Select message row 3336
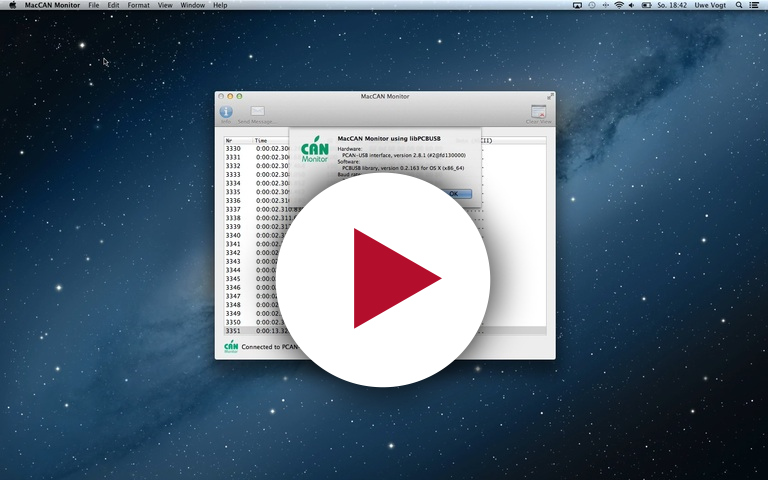768x480 pixels. coord(385,201)
